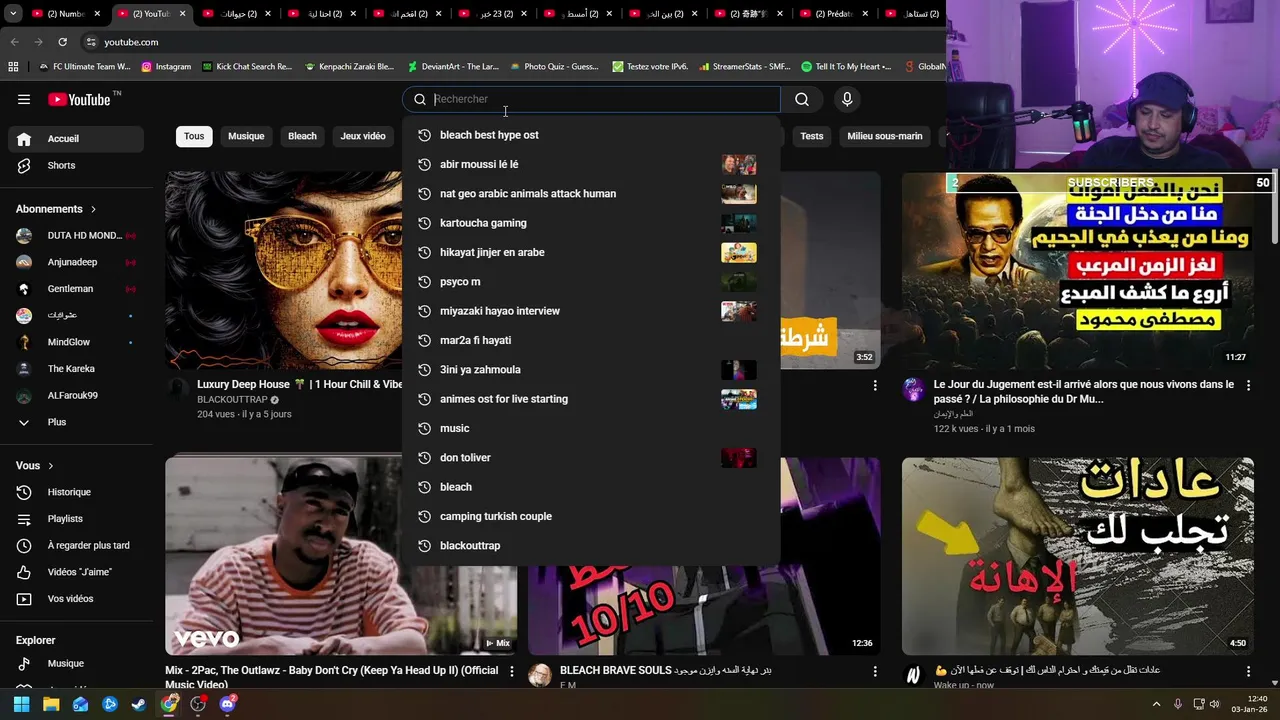Select the Musique filter chip
The image size is (1280, 720).
coord(246,136)
